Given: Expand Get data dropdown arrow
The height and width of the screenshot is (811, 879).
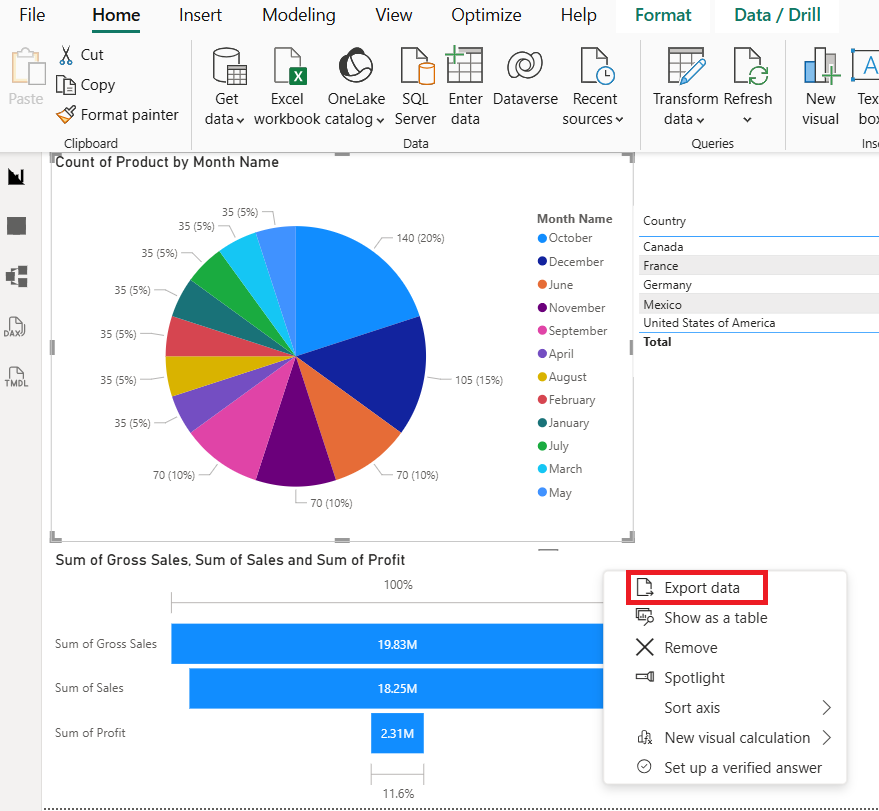Looking at the screenshot, I should point(240,120).
